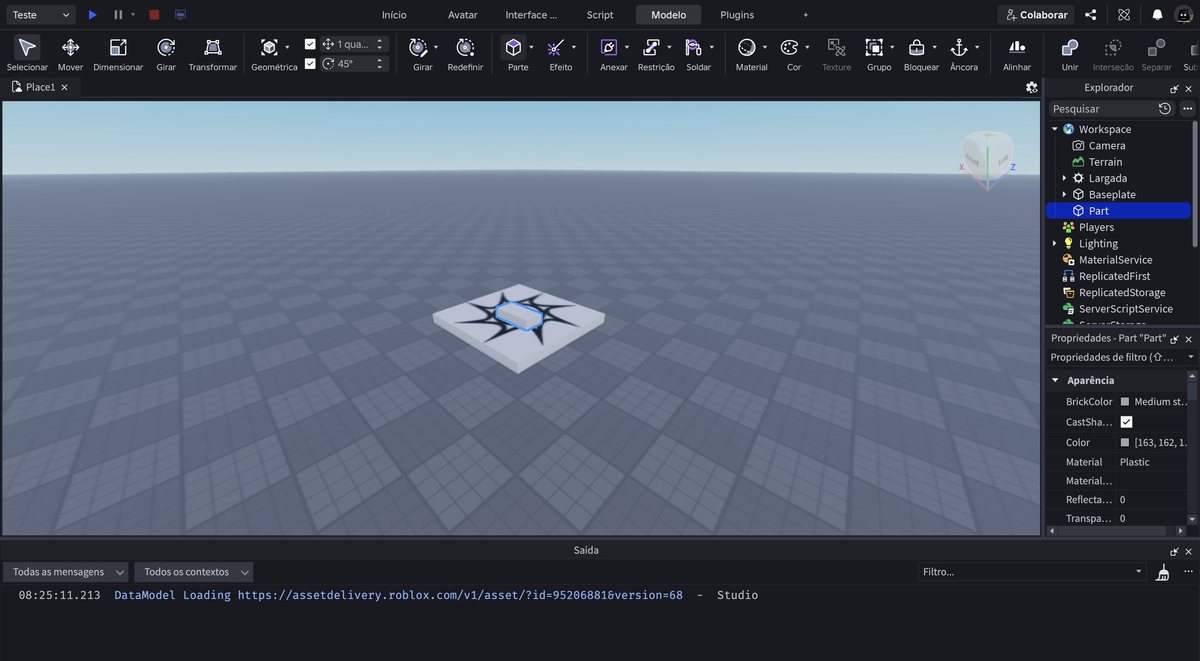Select the Place1 document tab
The image size is (1200, 661).
pyautogui.click(x=40, y=87)
